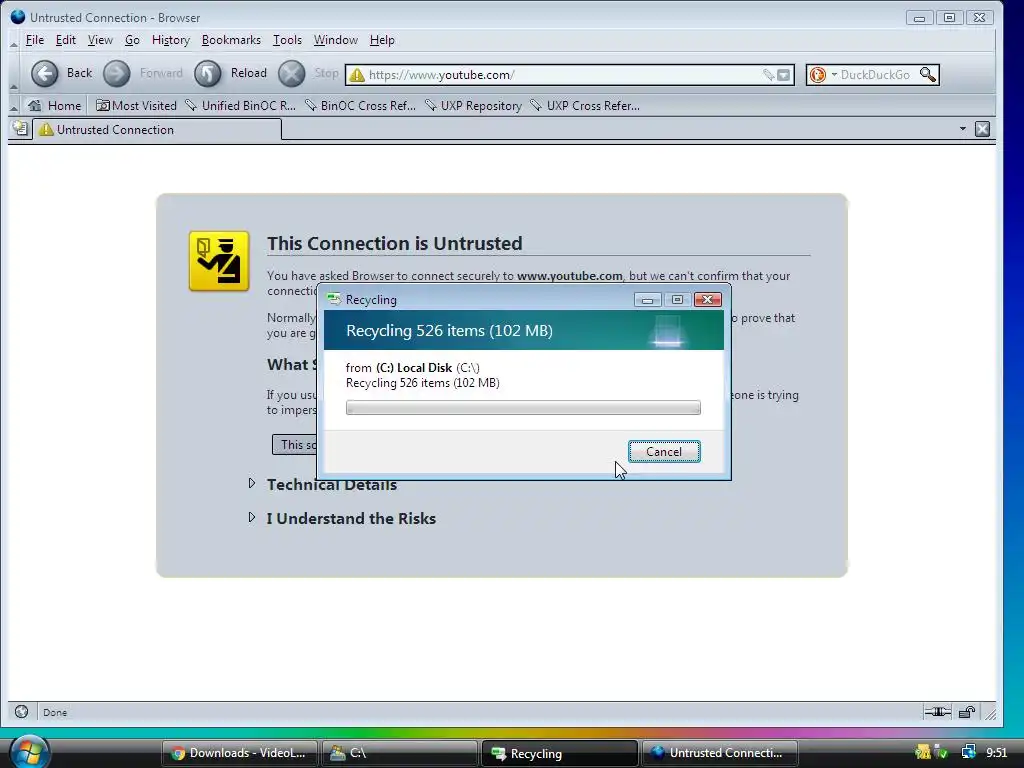This screenshot has width=1024, height=768.
Task: Maximize the Recycling dialog
Action: tap(677, 300)
